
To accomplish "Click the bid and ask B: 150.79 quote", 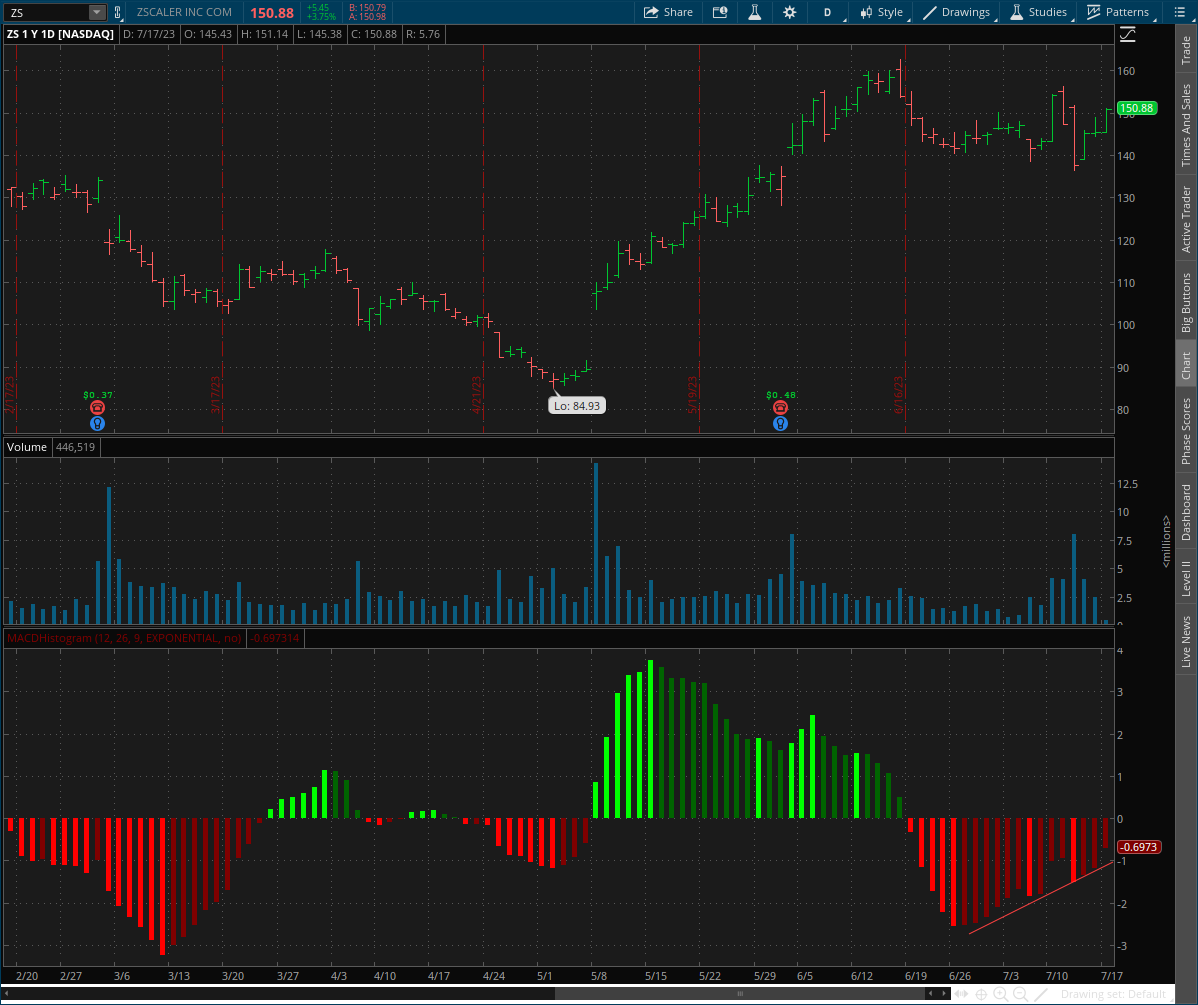I will [x=367, y=8].
